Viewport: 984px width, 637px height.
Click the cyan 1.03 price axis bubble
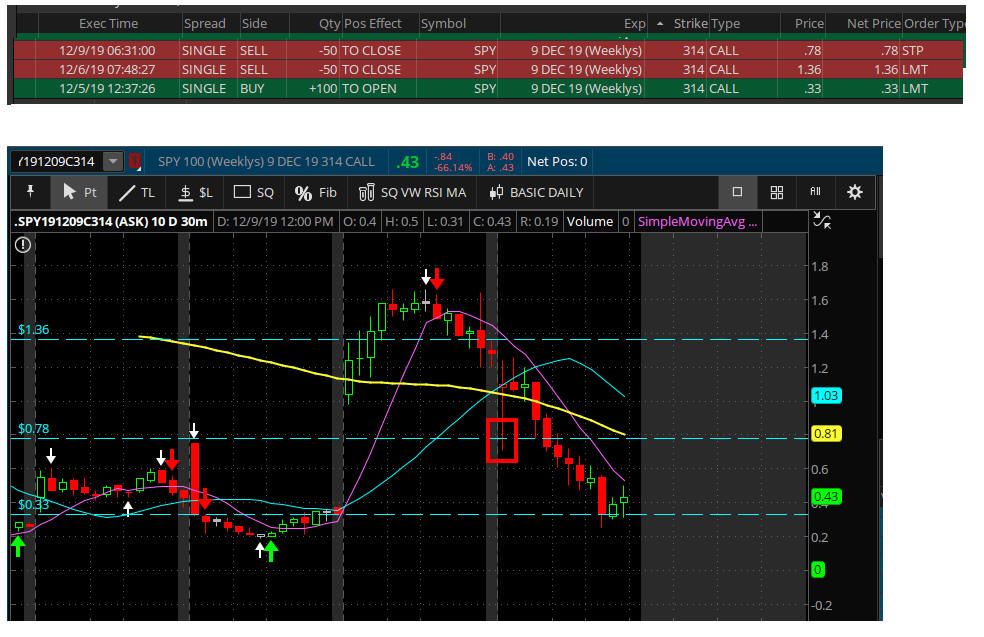[826, 395]
